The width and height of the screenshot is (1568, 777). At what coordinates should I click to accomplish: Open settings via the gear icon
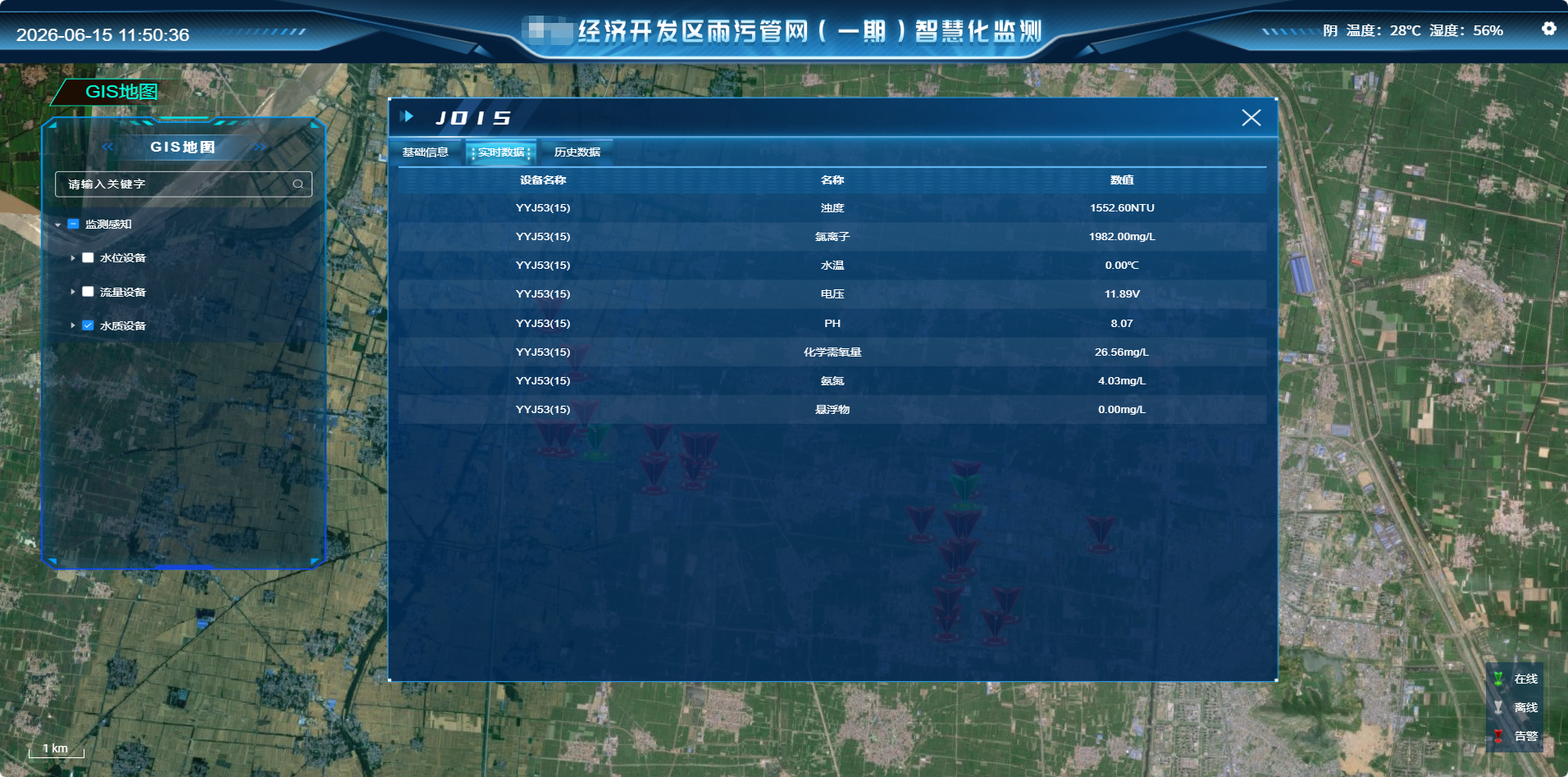[1548, 29]
